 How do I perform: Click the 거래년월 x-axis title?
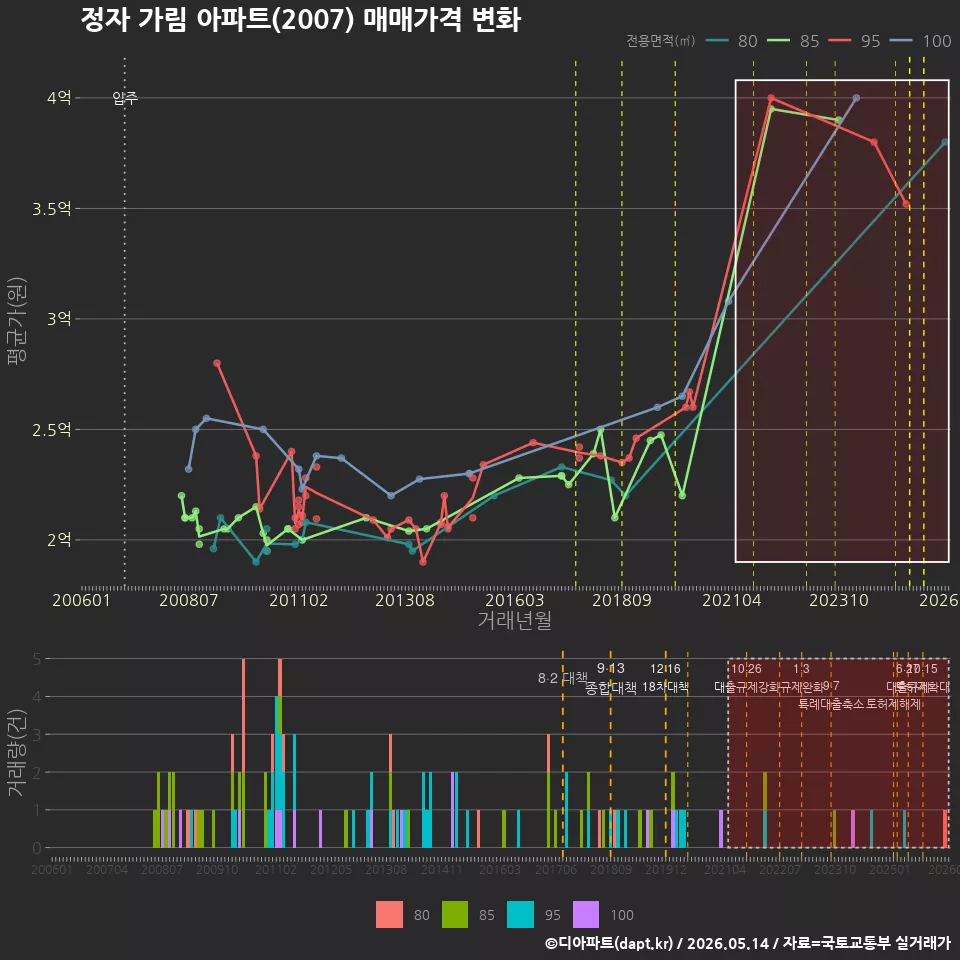click(x=515, y=620)
